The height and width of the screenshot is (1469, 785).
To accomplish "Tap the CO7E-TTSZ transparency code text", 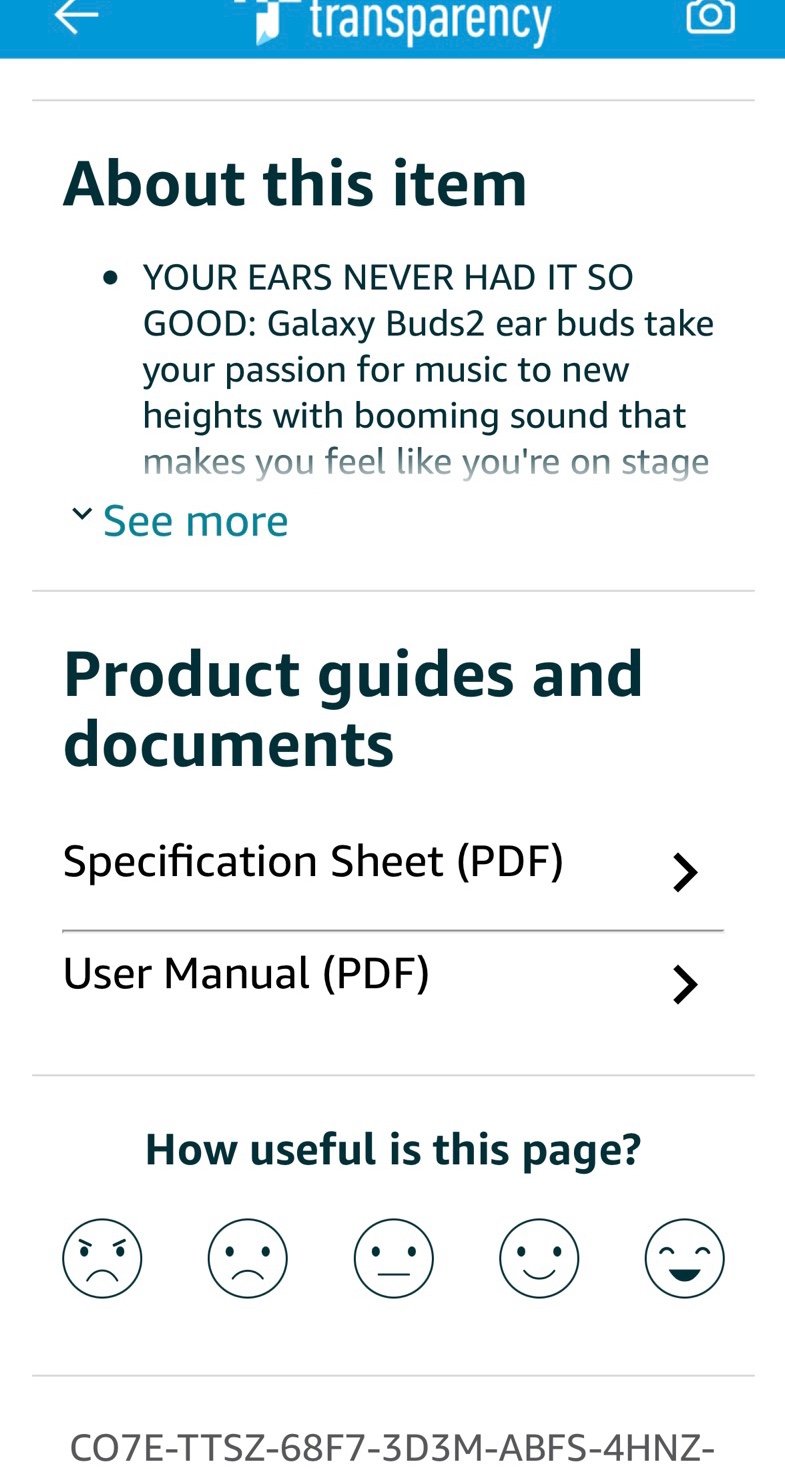I will click(x=392, y=1446).
